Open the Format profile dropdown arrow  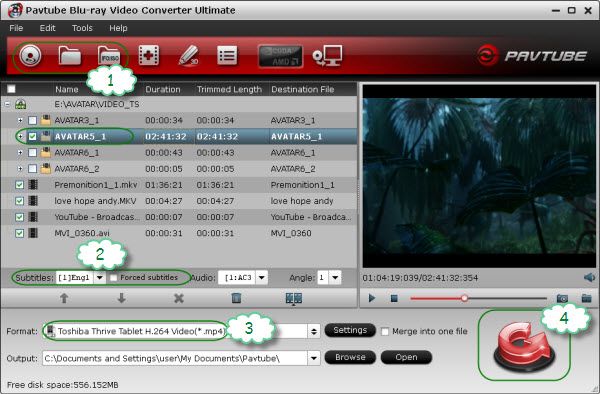(x=314, y=331)
